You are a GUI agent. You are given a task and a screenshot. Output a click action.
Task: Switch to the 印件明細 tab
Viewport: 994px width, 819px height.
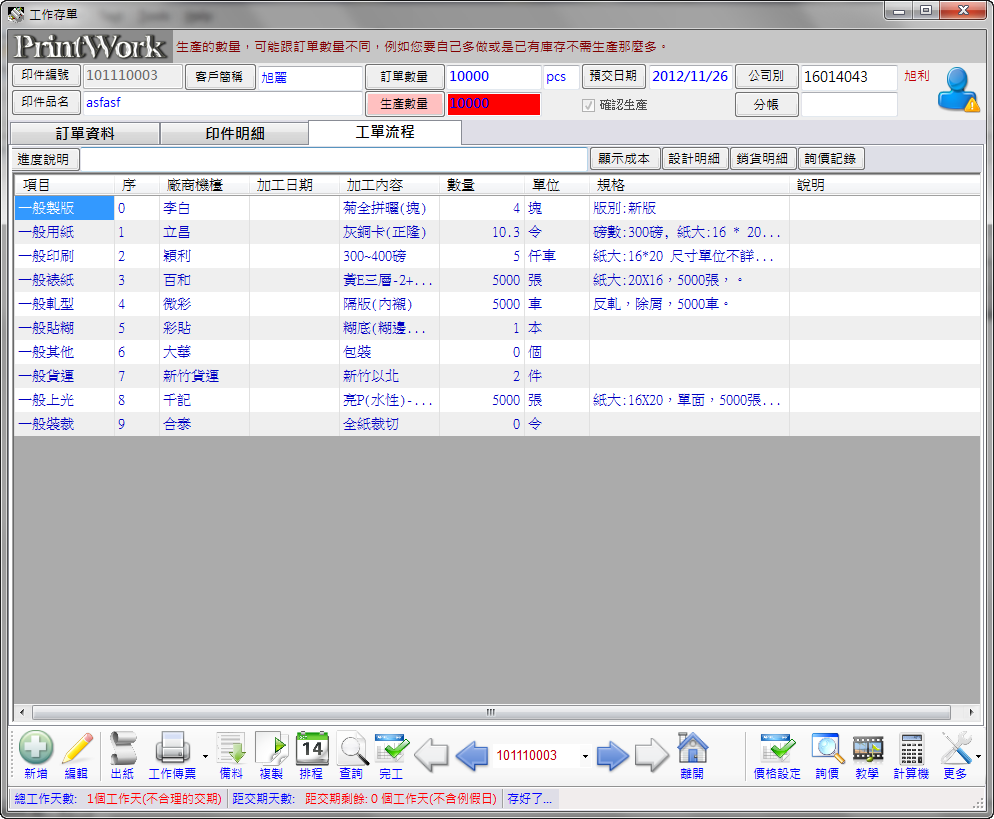point(235,134)
